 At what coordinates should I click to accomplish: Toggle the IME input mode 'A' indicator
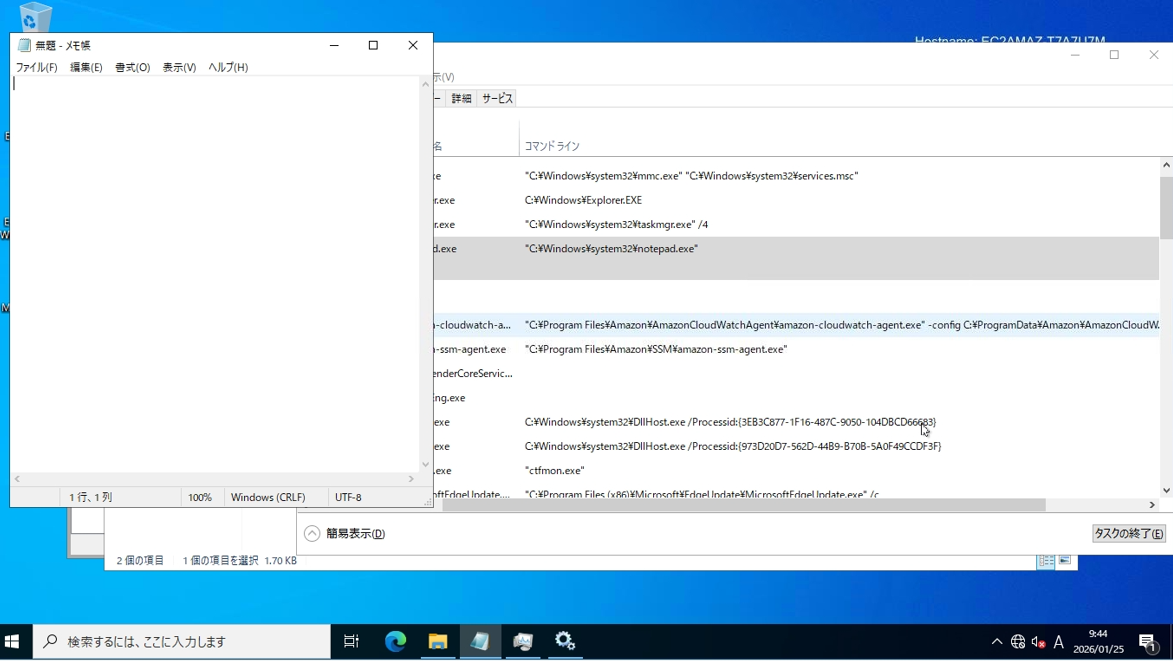[1059, 642]
